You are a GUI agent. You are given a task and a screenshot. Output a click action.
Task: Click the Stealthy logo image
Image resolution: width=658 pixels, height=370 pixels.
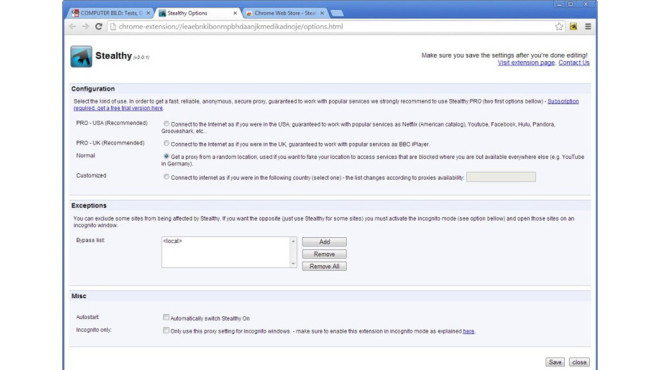81,57
